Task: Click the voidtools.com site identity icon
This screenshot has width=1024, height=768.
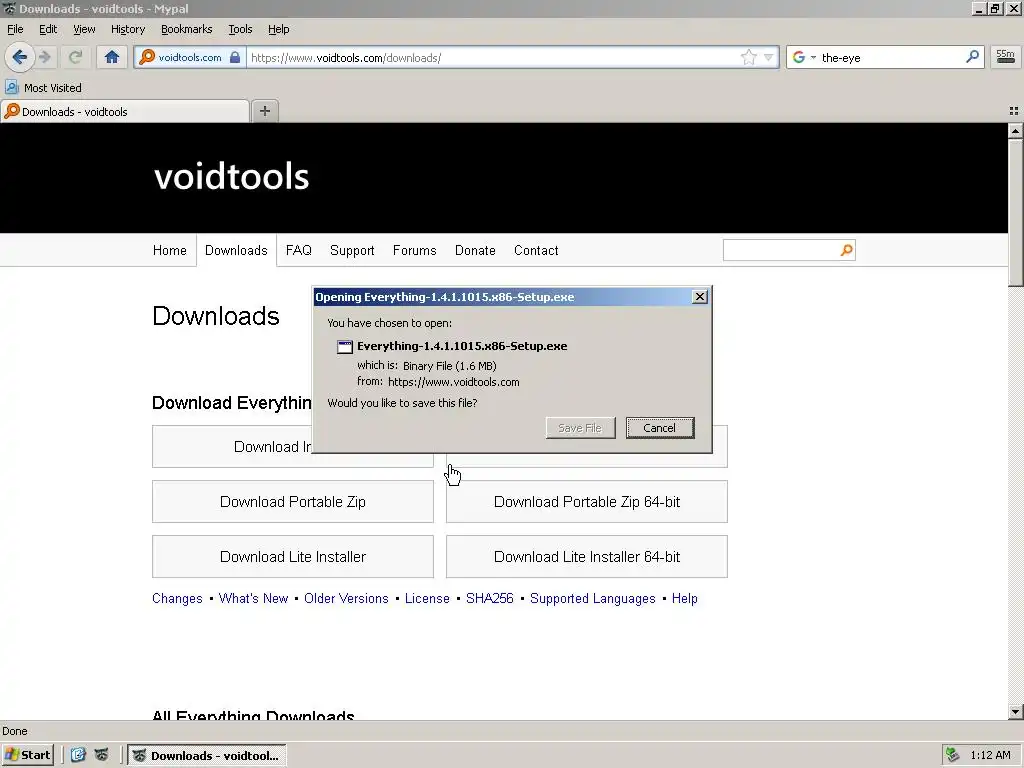Action: click(x=148, y=57)
